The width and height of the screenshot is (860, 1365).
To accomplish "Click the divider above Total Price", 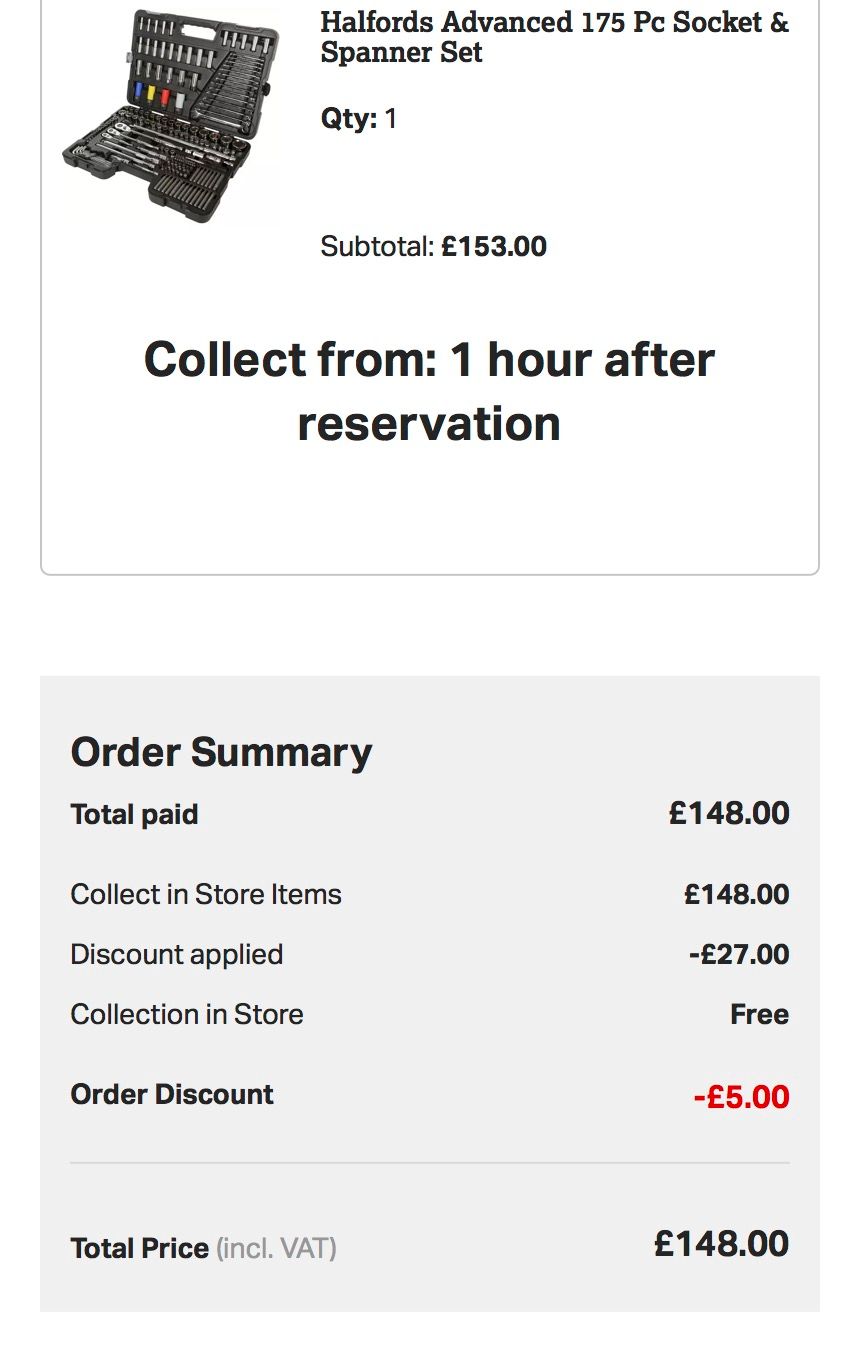I will tap(429, 1163).
